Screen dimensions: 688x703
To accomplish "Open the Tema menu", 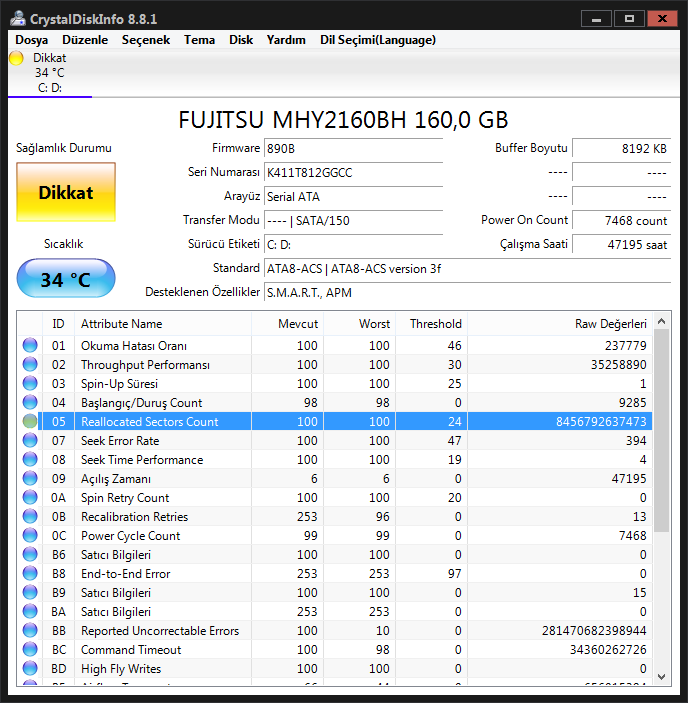I will 199,40.
